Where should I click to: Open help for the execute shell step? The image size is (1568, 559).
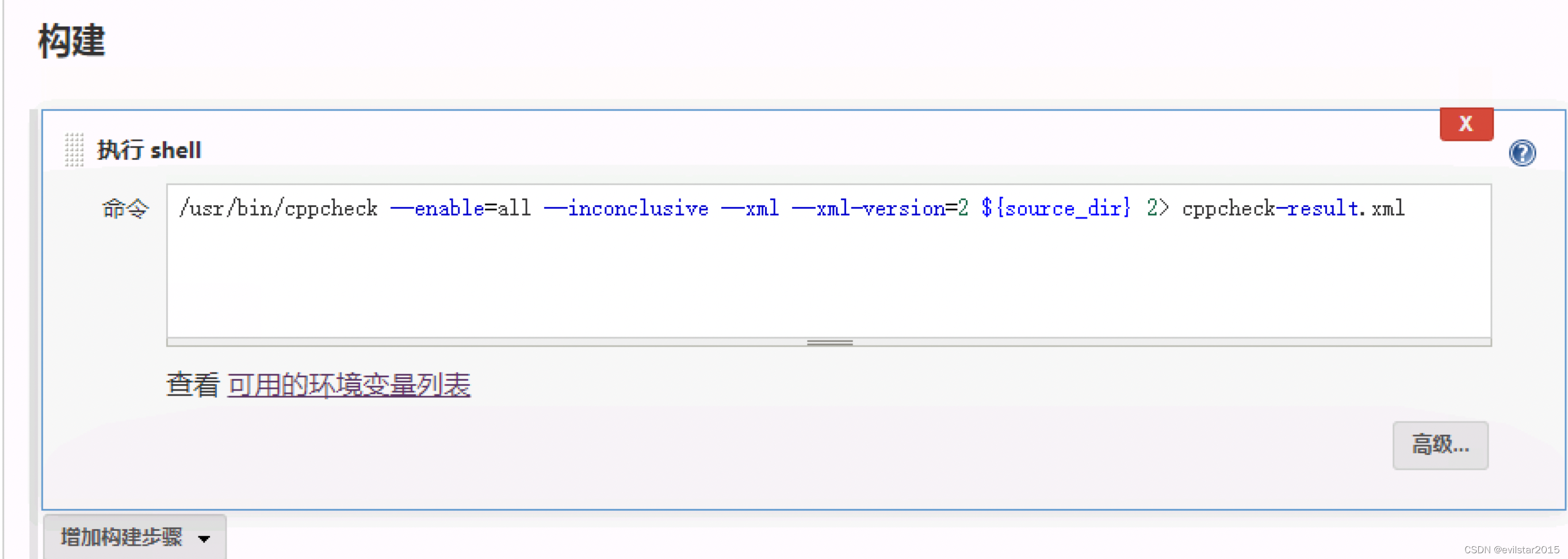click(1522, 152)
